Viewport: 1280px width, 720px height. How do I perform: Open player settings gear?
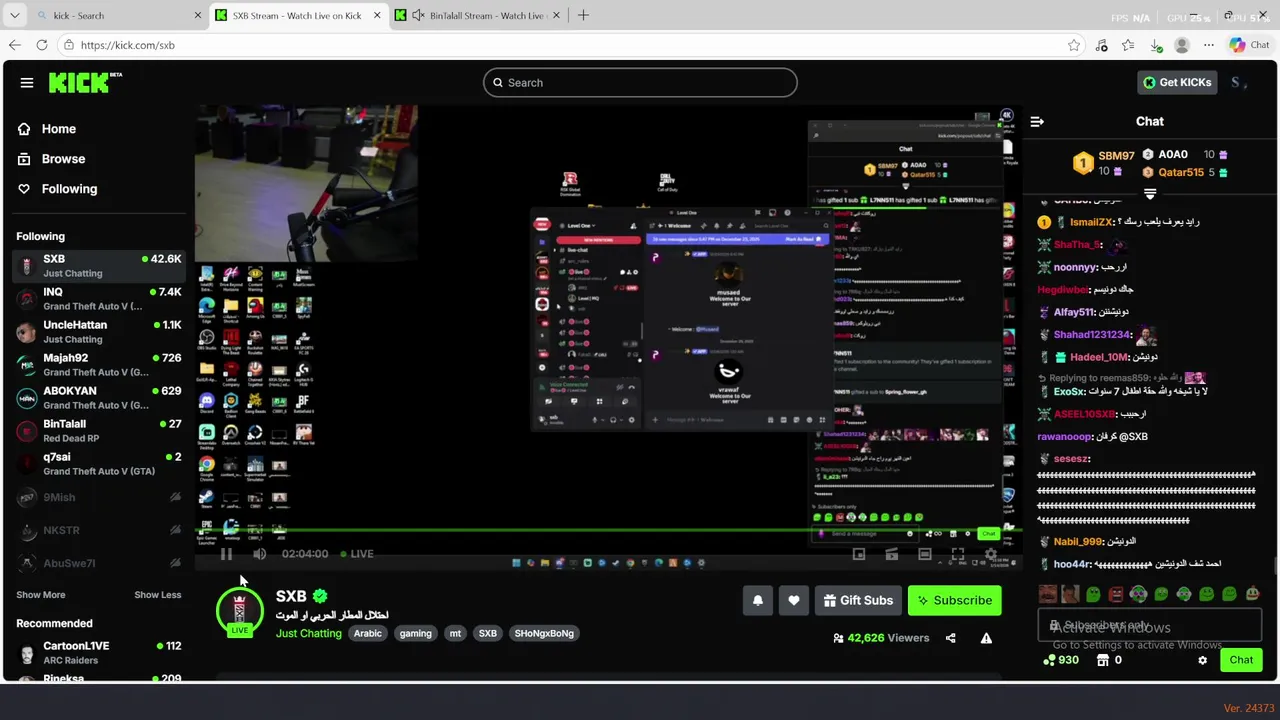point(991,554)
